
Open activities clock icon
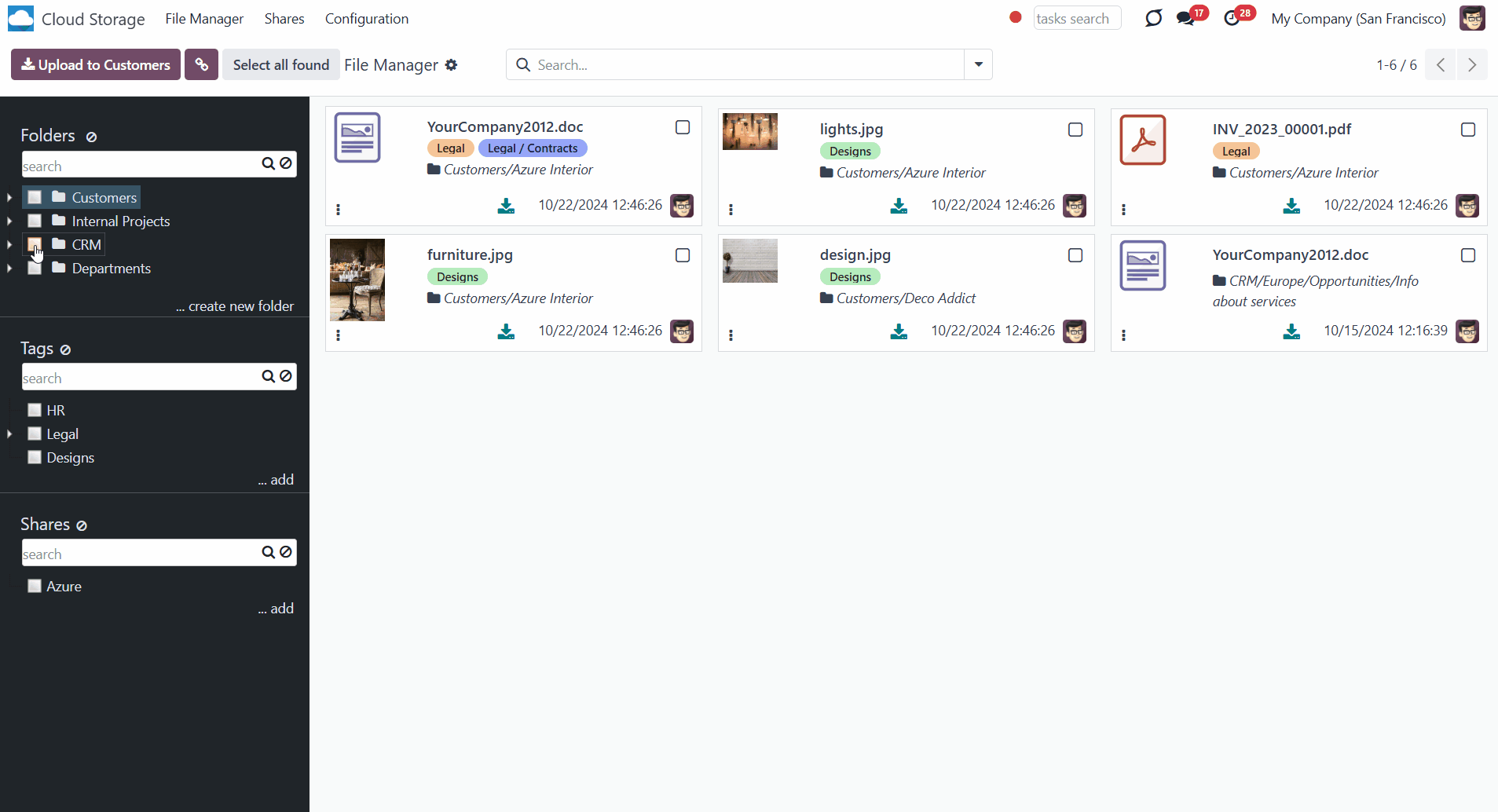click(1232, 19)
